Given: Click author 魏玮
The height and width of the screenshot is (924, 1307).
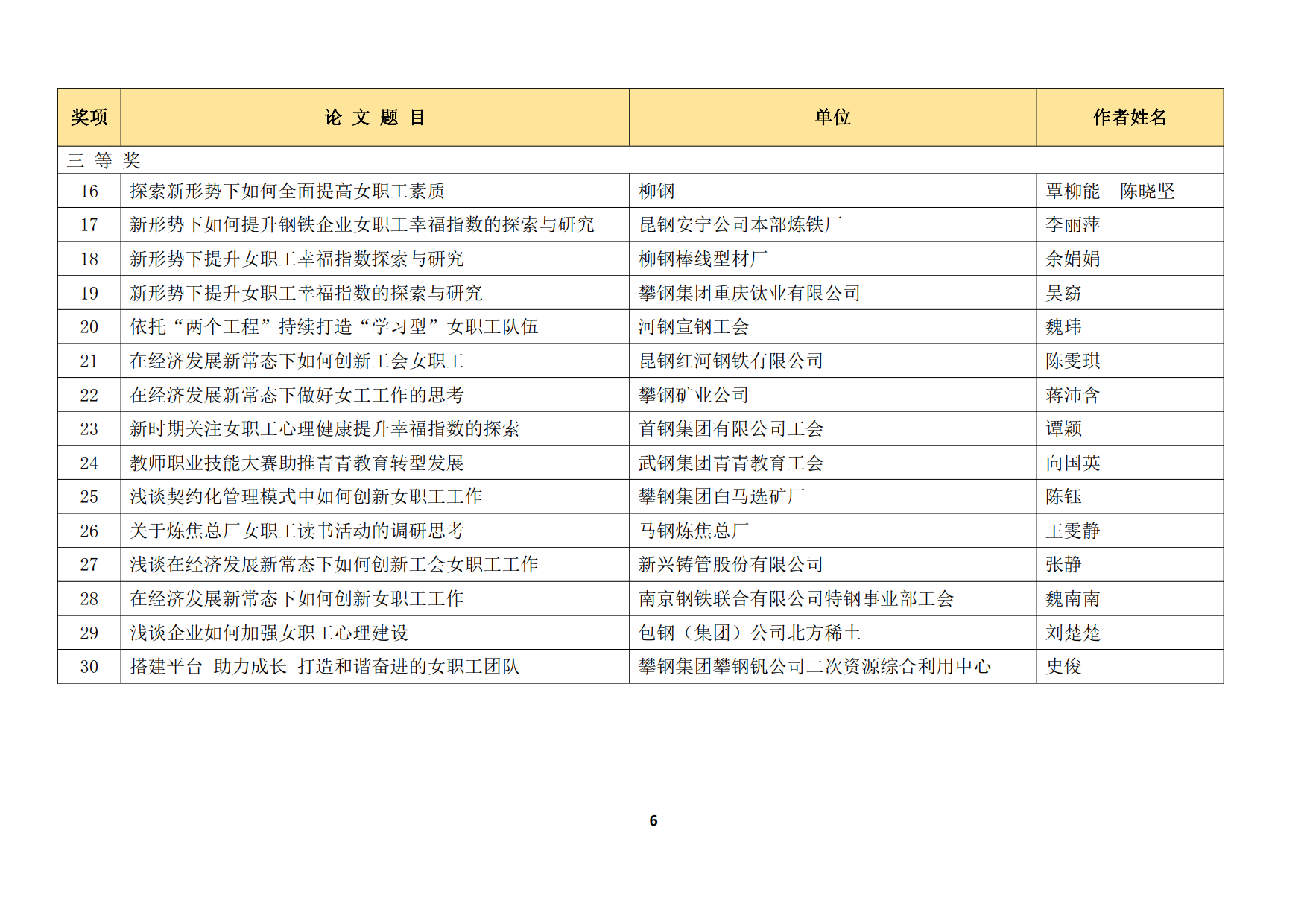Looking at the screenshot, I should 1063,327.
